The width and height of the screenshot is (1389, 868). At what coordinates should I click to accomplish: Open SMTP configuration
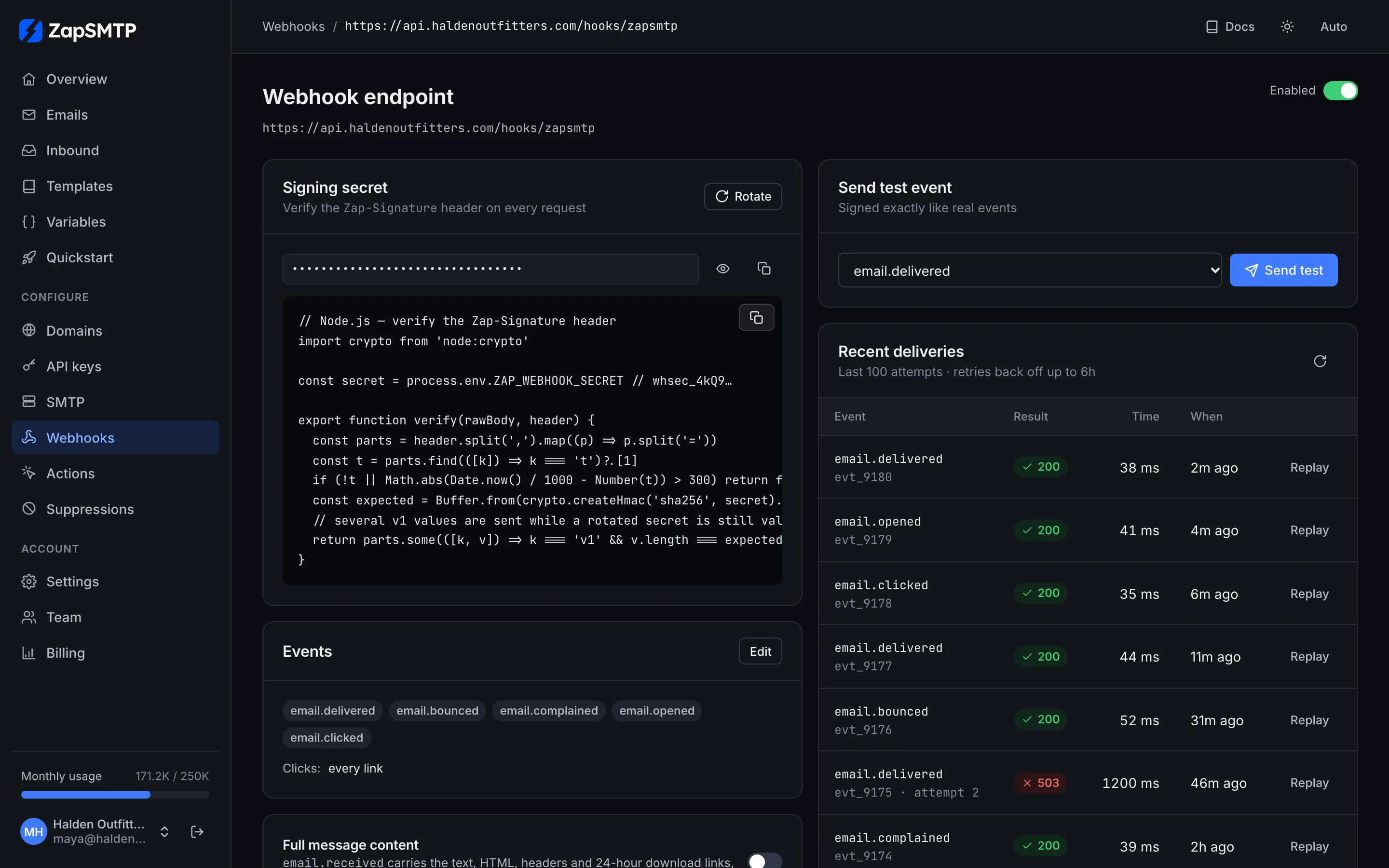[x=115, y=402]
